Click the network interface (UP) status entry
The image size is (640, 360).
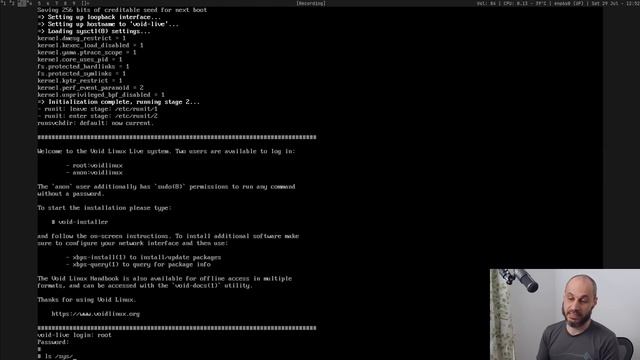click(x=569, y=3)
